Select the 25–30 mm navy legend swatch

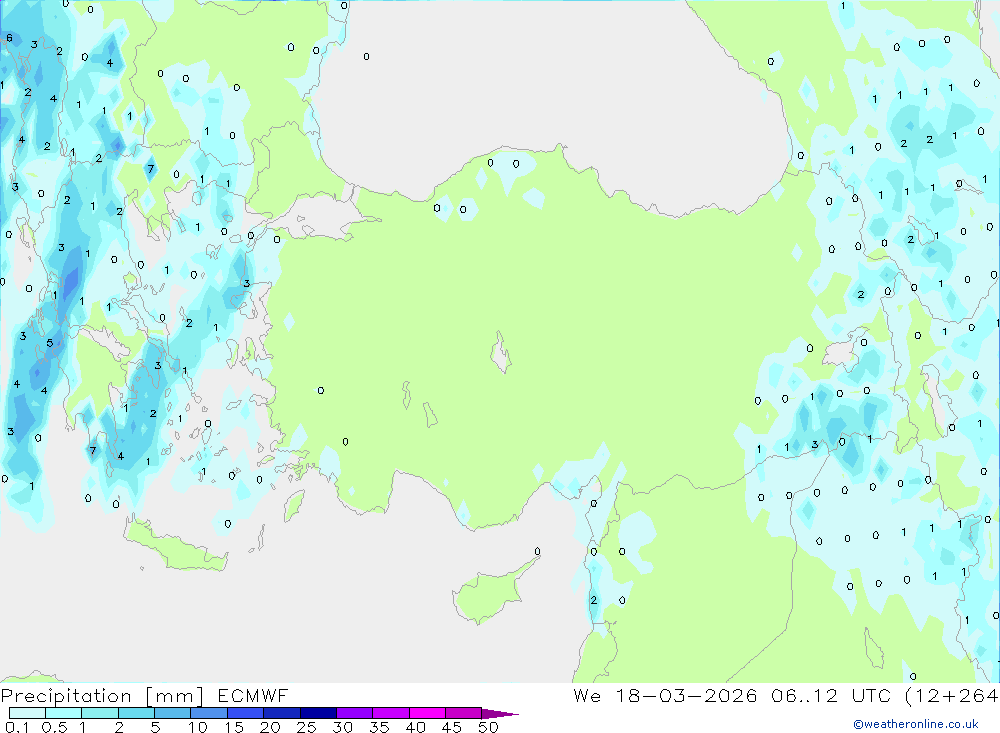(318, 713)
